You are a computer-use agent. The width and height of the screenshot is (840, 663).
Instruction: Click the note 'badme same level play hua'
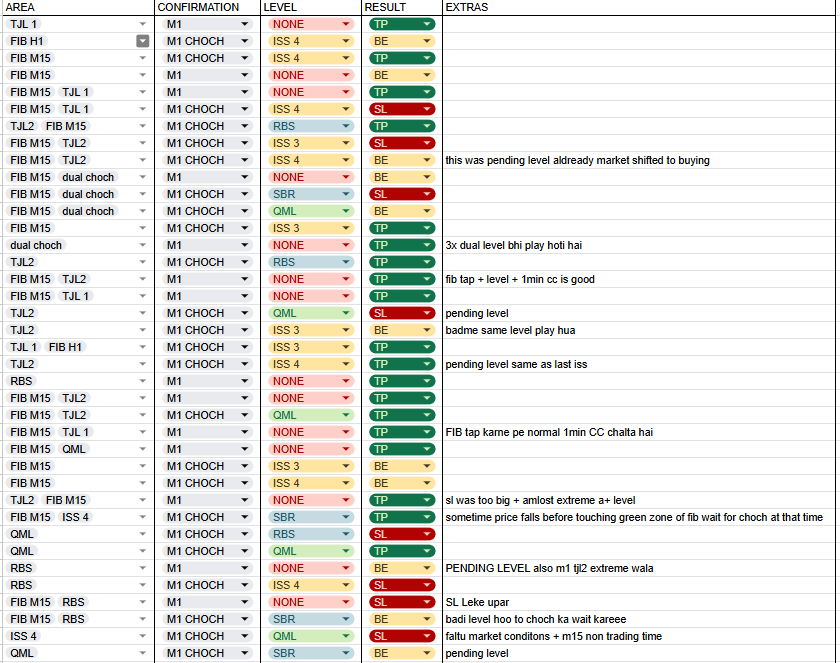510,330
